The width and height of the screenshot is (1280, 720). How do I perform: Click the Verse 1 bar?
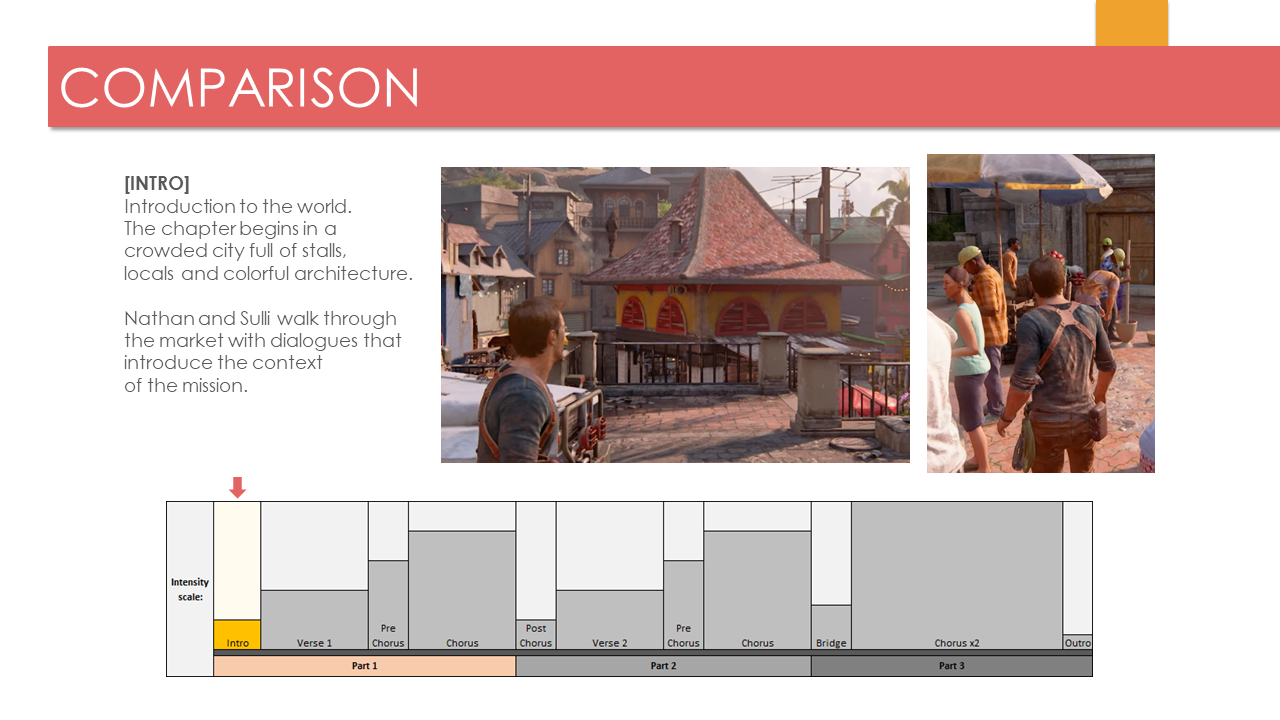(x=314, y=620)
